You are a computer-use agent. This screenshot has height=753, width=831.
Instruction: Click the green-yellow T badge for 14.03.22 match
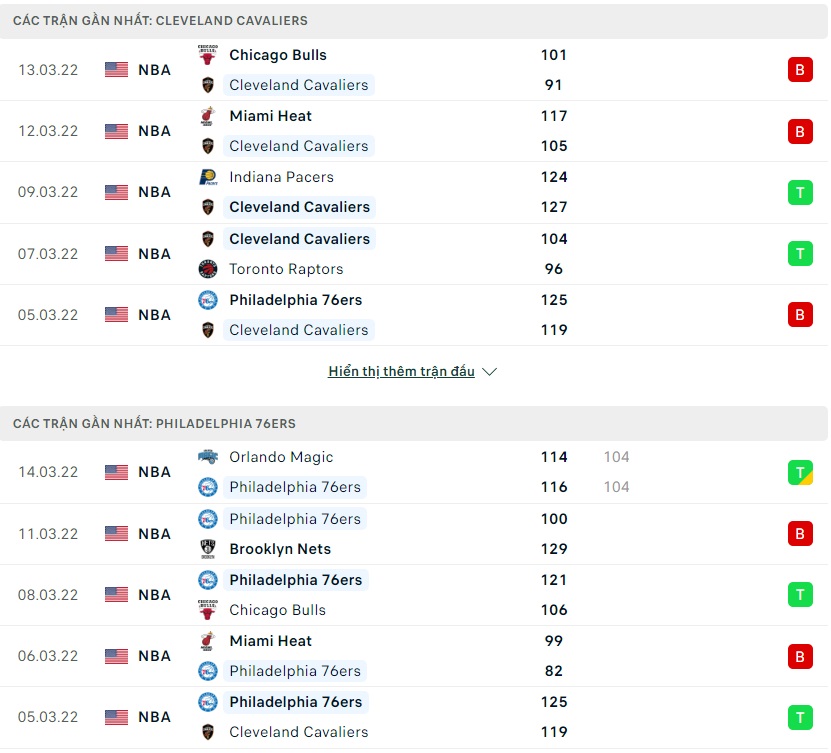(x=799, y=472)
